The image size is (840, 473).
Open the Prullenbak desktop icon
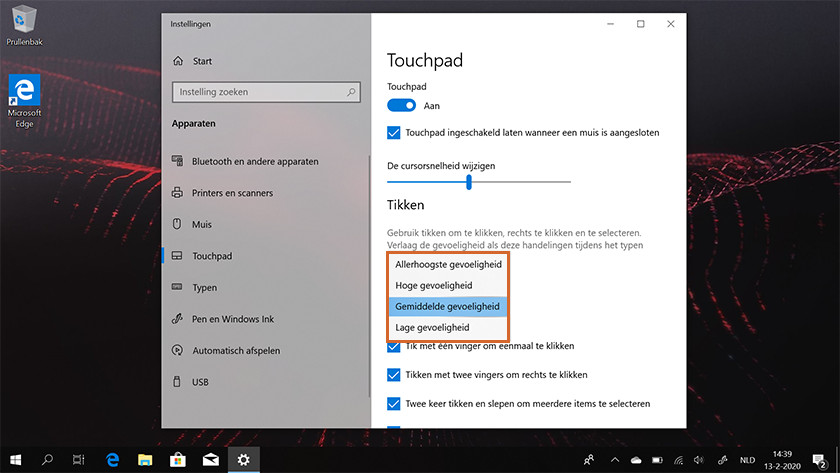24,25
